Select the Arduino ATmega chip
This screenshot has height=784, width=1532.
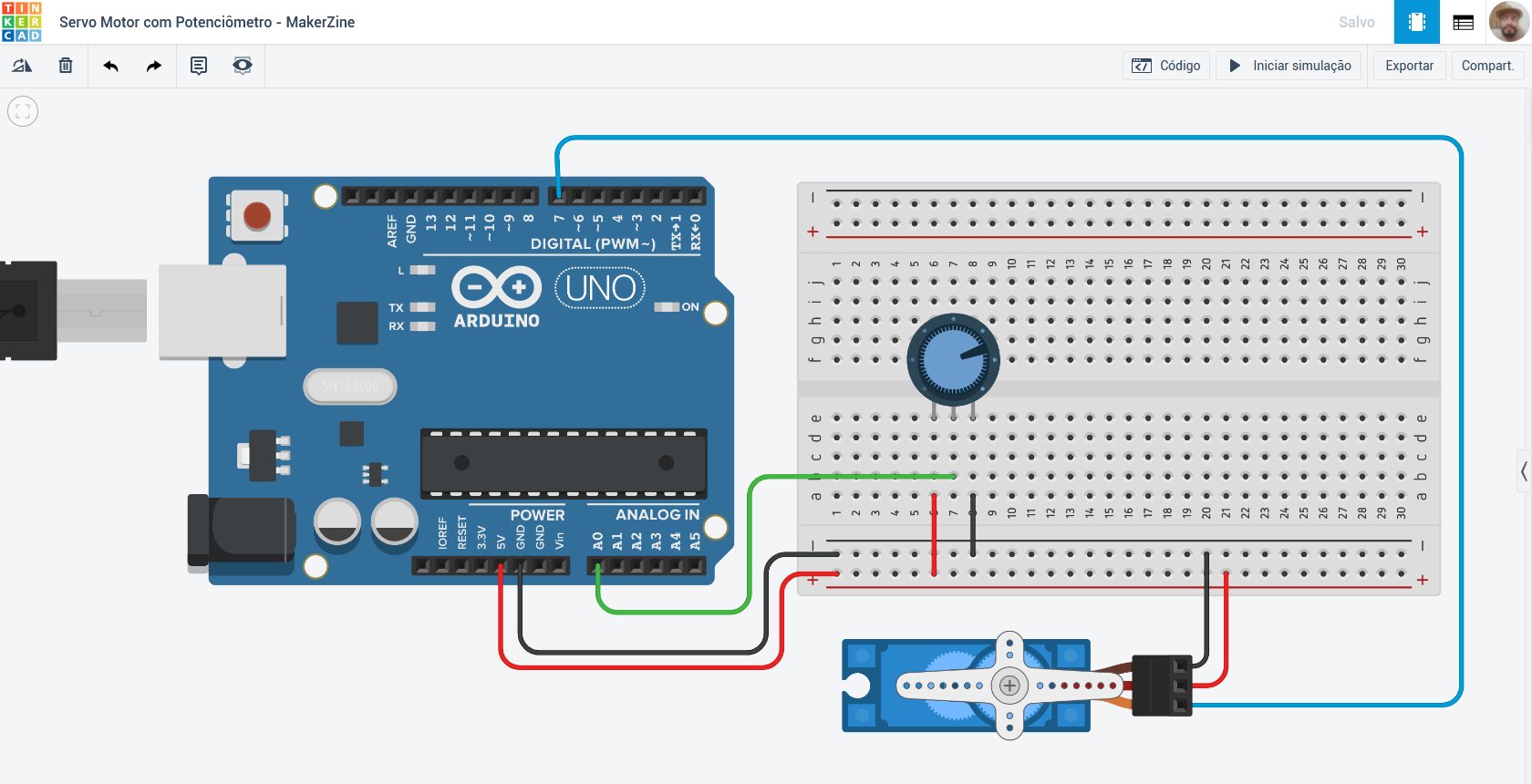pos(564,463)
